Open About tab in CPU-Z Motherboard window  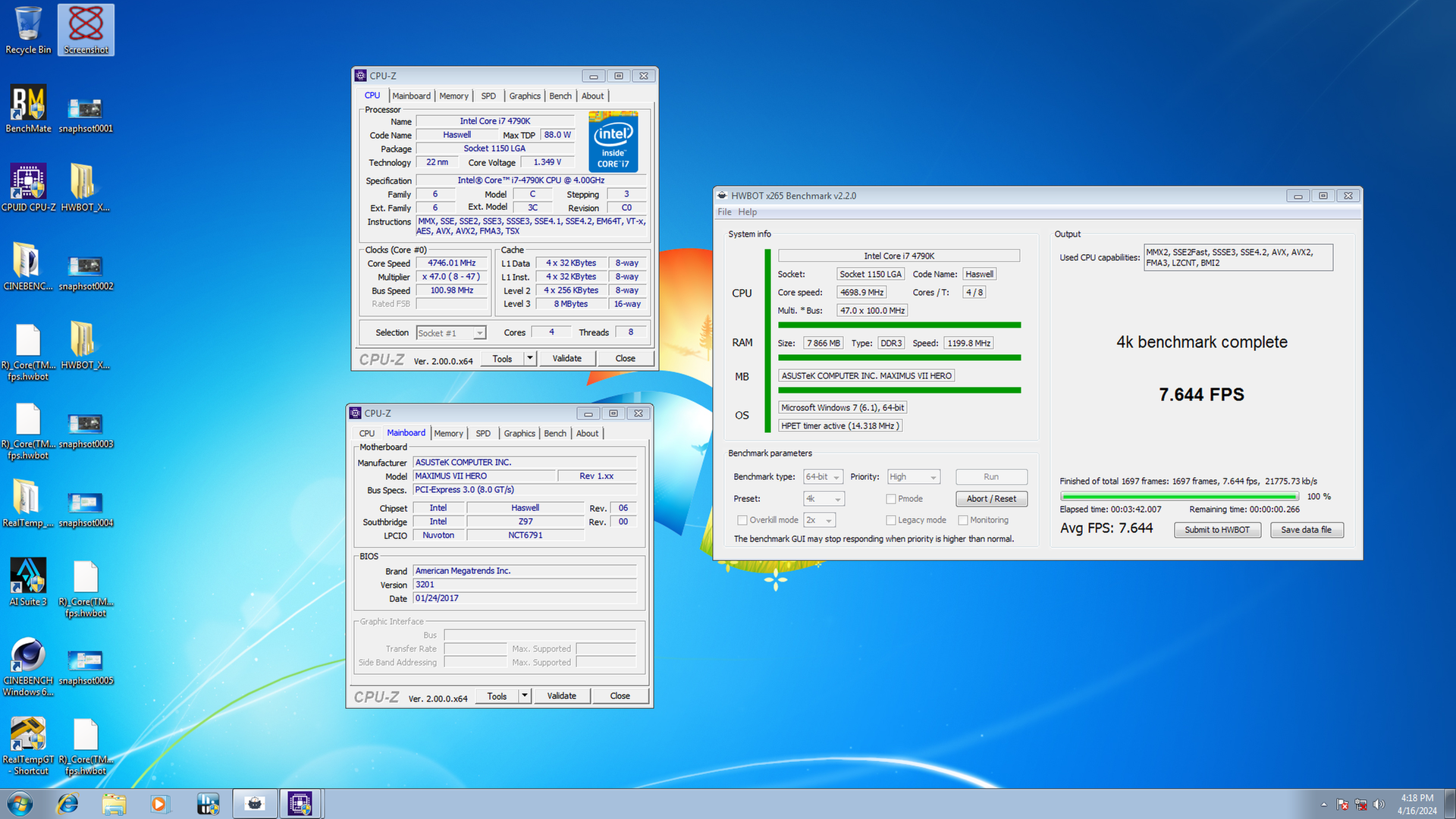point(587,434)
